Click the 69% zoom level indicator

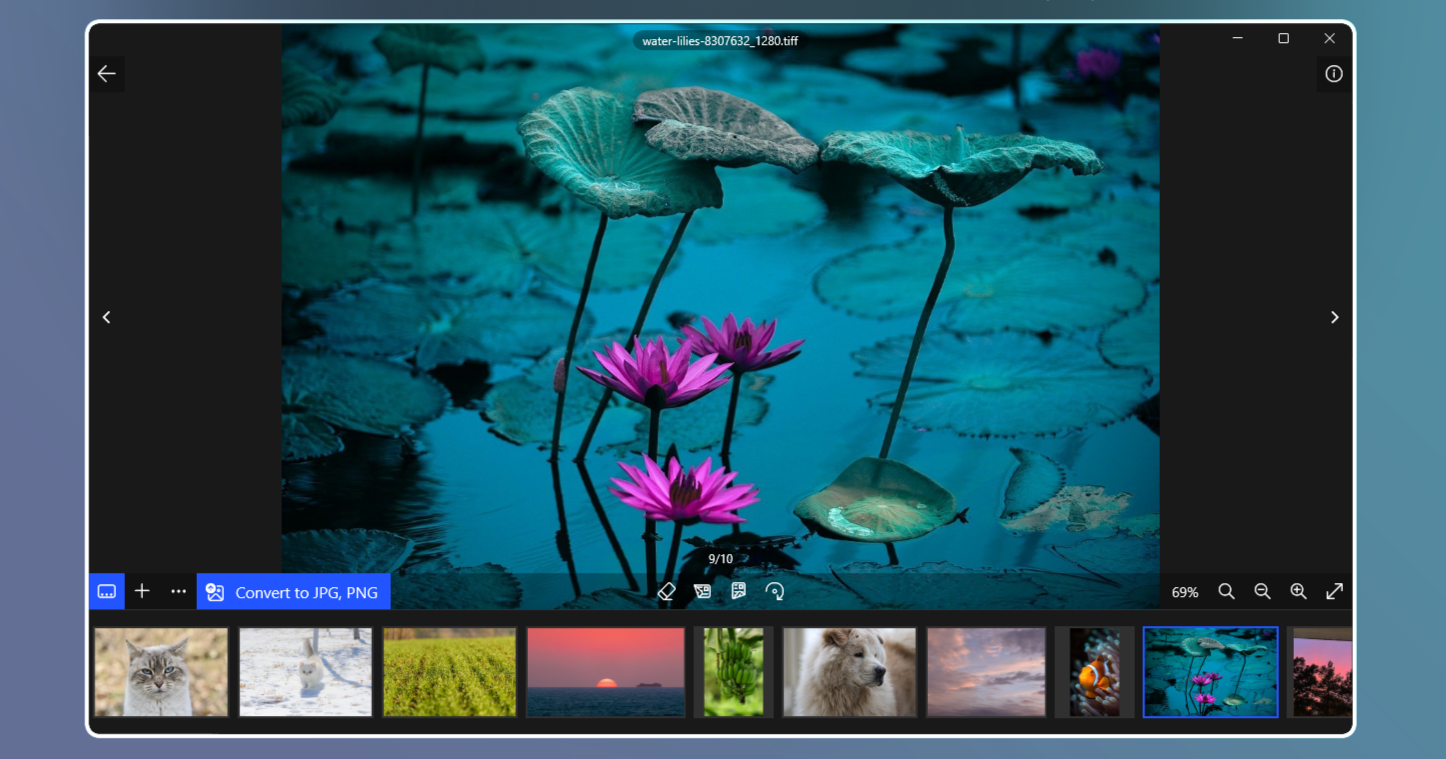point(1184,592)
